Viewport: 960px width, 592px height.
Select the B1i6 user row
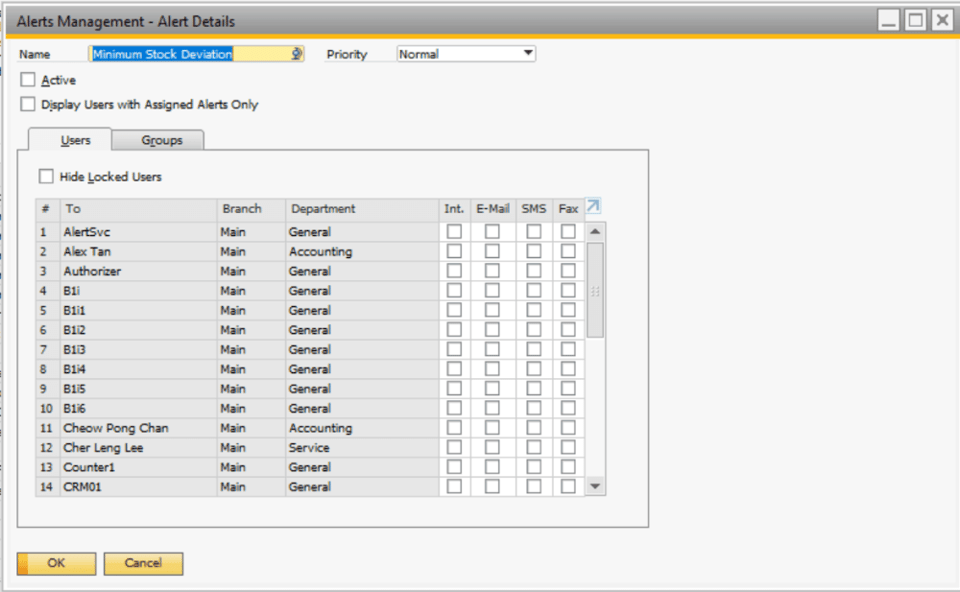[310, 408]
